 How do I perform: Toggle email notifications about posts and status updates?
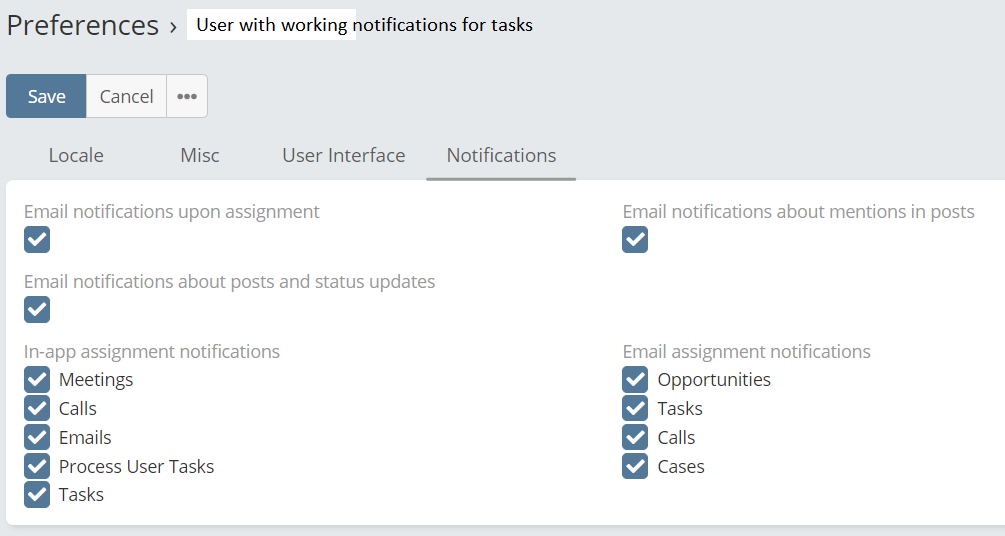pos(37,310)
